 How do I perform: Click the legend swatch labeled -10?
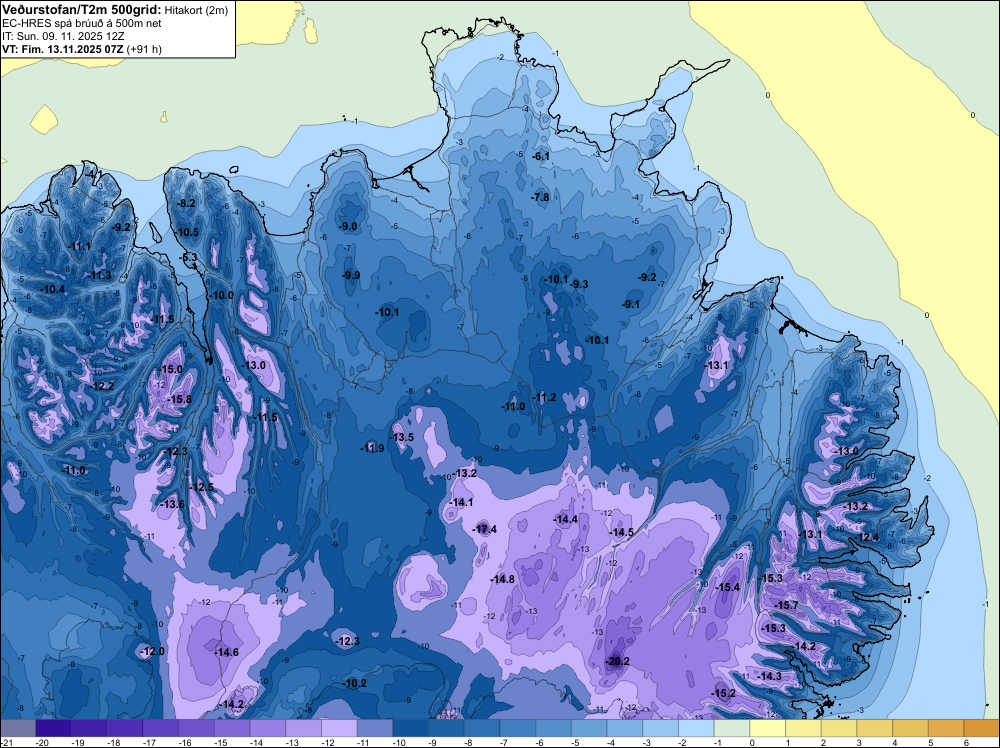point(411,728)
